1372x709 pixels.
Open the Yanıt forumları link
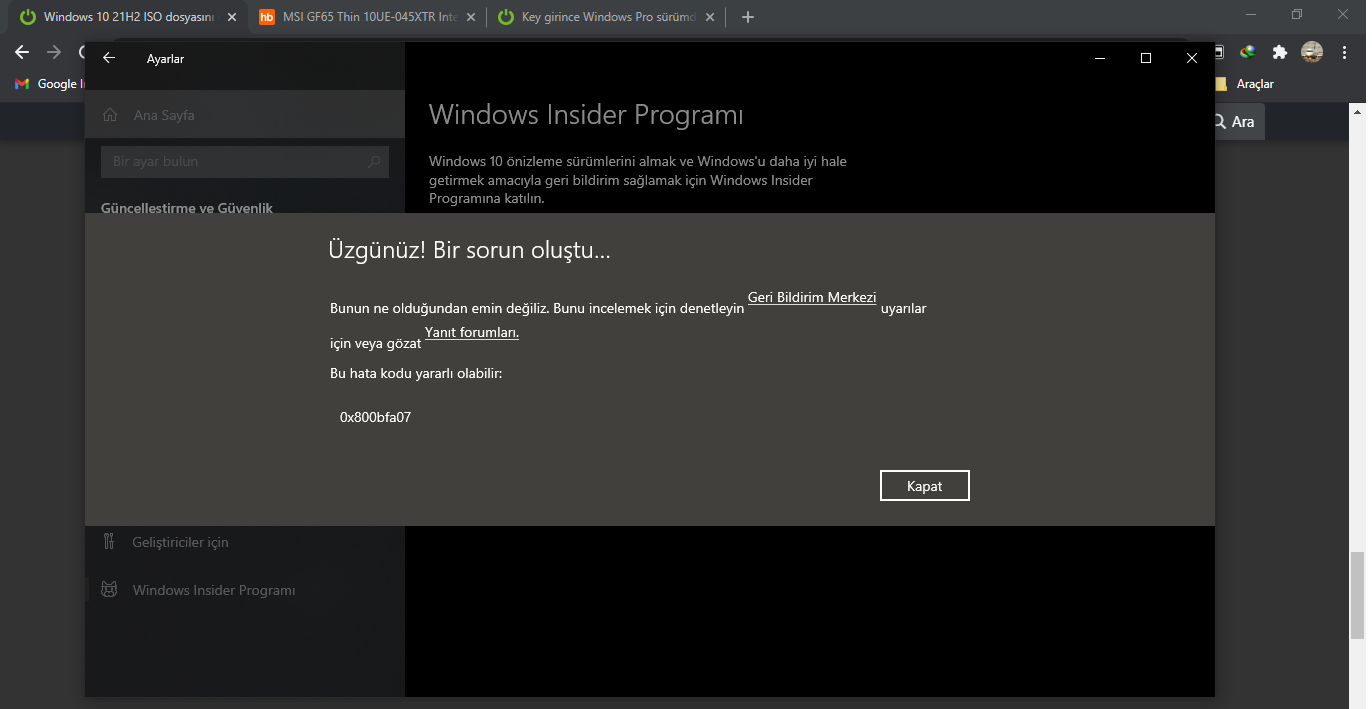pyautogui.click(x=472, y=333)
